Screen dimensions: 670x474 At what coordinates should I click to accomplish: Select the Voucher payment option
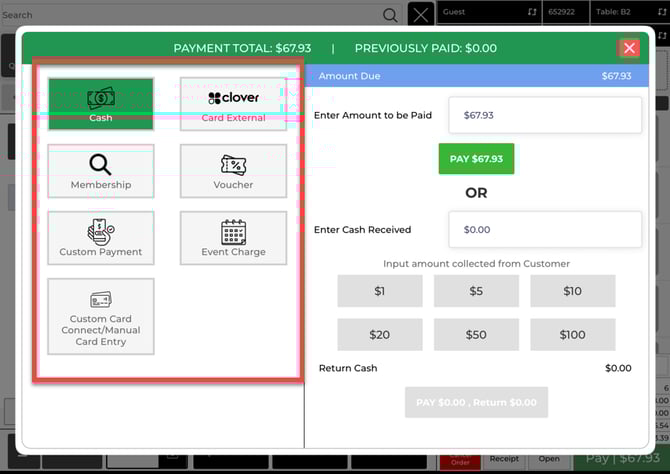click(233, 171)
